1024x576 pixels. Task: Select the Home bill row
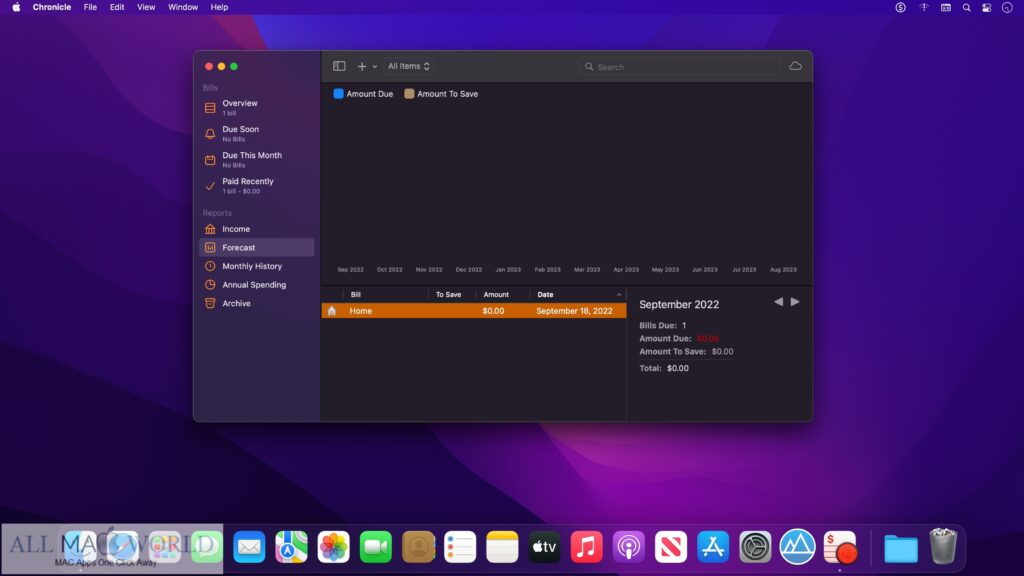(473, 311)
